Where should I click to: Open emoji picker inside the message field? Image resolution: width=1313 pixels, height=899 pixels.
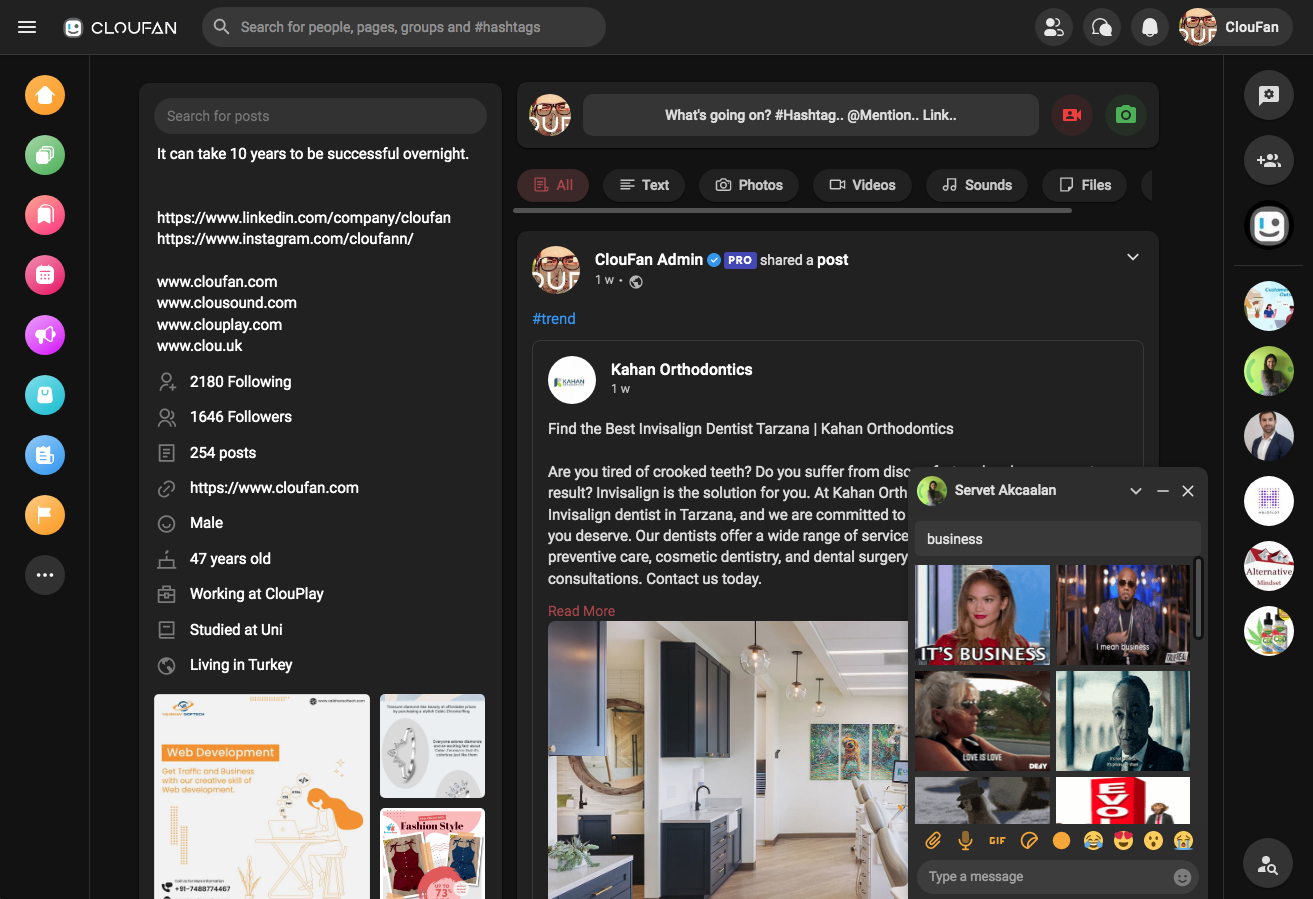pos(1182,877)
